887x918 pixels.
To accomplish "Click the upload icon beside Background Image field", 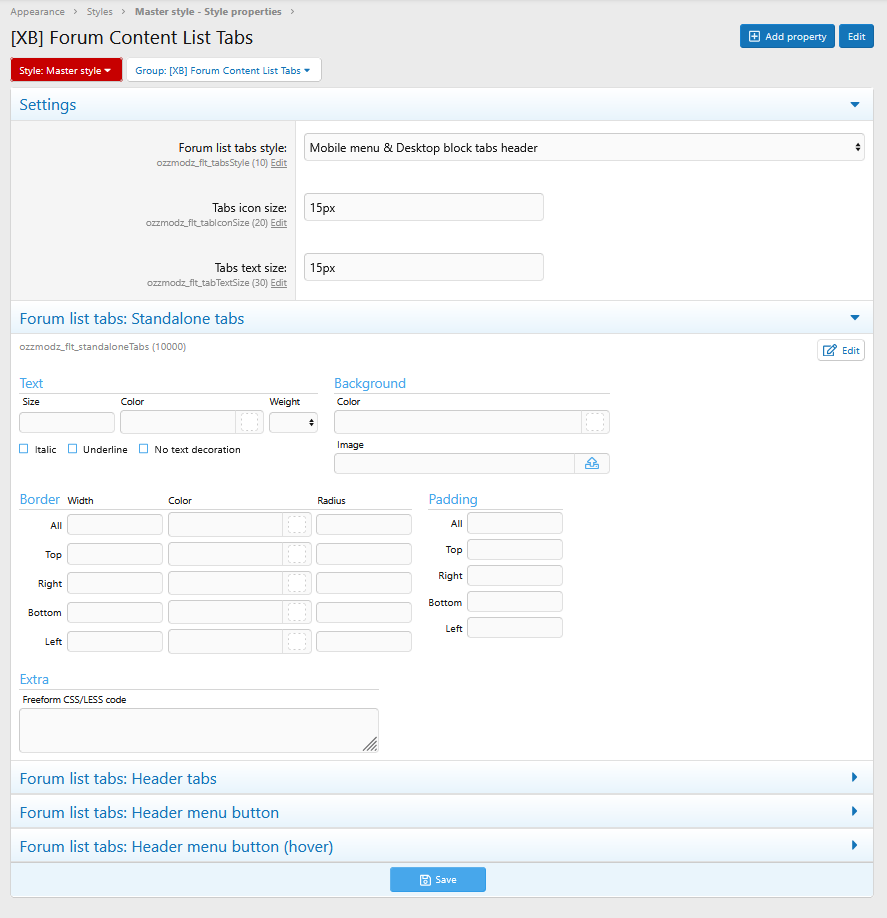I will pyautogui.click(x=592, y=463).
